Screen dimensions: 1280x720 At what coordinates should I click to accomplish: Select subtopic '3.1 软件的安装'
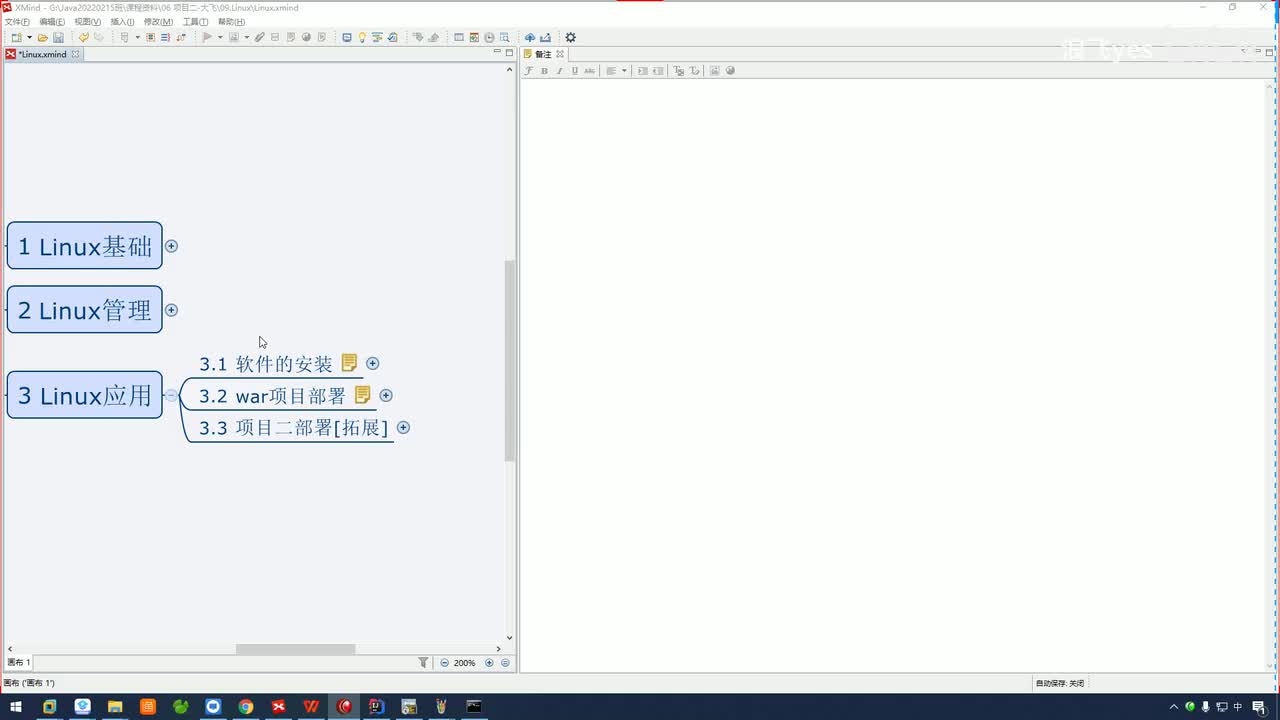tap(265, 364)
